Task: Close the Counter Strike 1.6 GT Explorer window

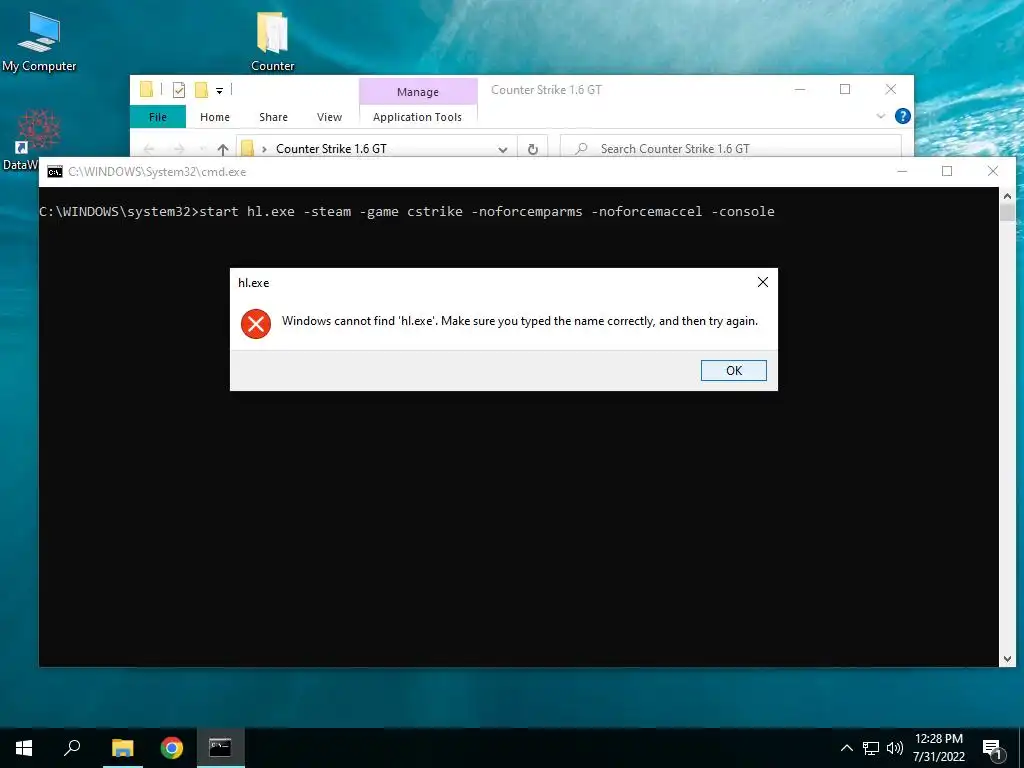Action: point(890,89)
